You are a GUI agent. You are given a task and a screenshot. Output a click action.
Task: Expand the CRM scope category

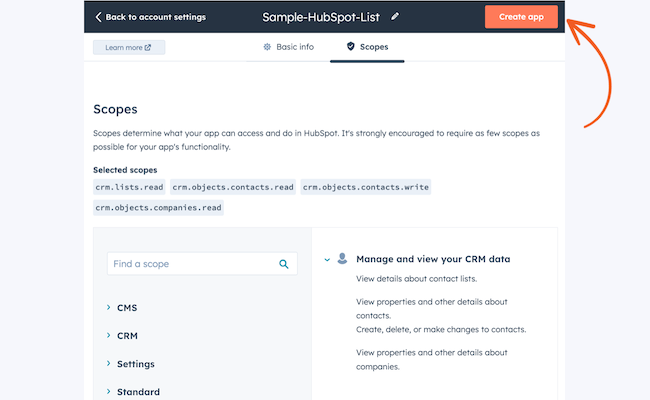(109, 335)
